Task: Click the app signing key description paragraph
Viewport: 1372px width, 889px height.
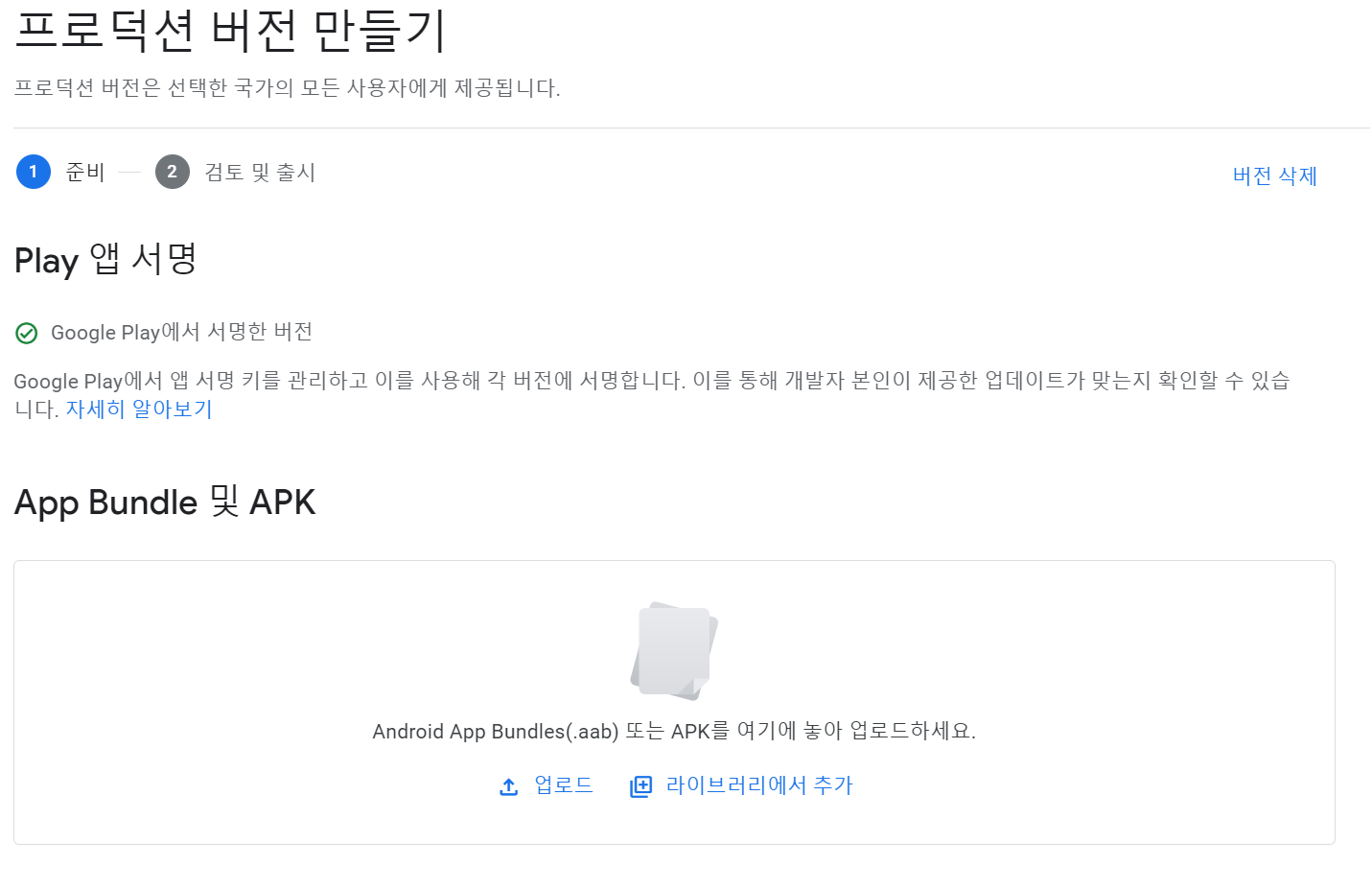Action: coord(652,382)
